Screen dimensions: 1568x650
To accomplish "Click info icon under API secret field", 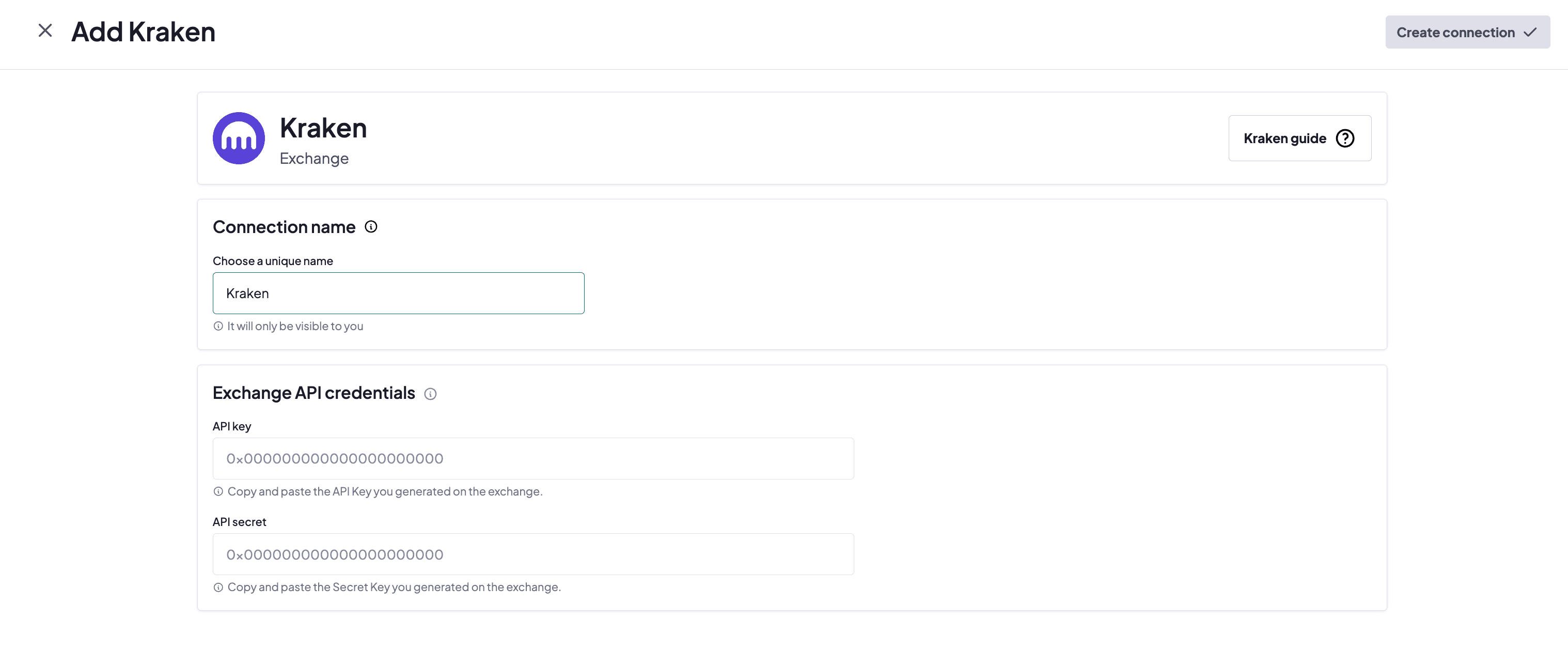I will click(x=218, y=587).
